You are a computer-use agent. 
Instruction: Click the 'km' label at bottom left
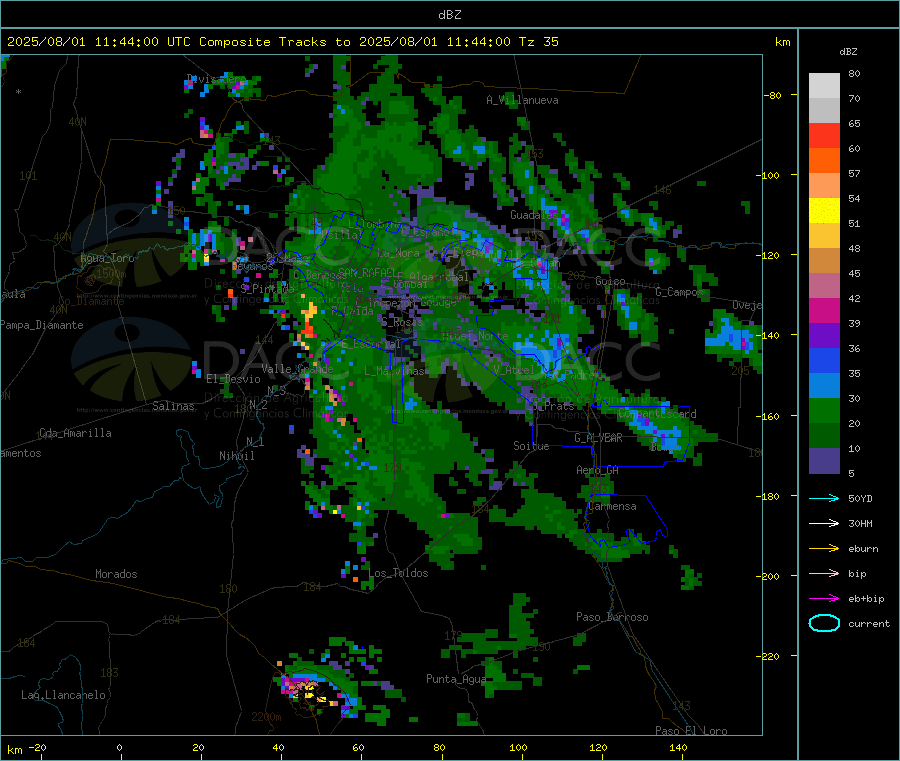point(14,750)
